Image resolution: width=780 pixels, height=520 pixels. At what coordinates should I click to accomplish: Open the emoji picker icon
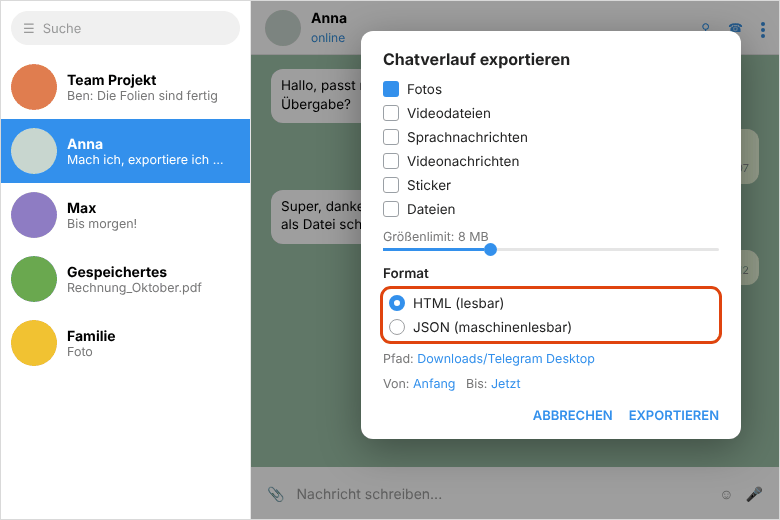tap(726, 495)
